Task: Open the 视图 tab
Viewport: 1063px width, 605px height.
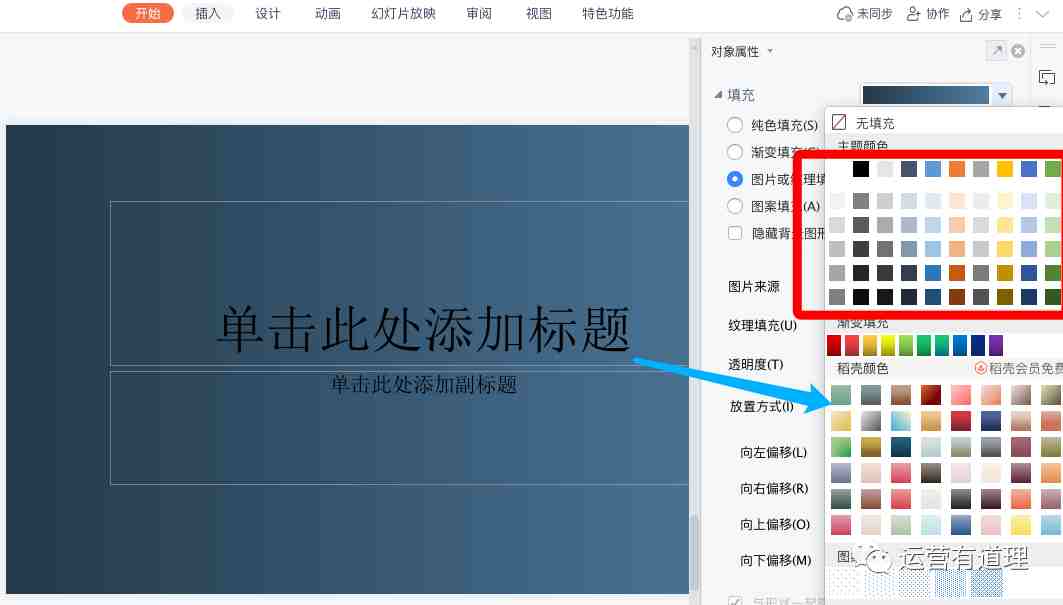Action: pos(539,14)
